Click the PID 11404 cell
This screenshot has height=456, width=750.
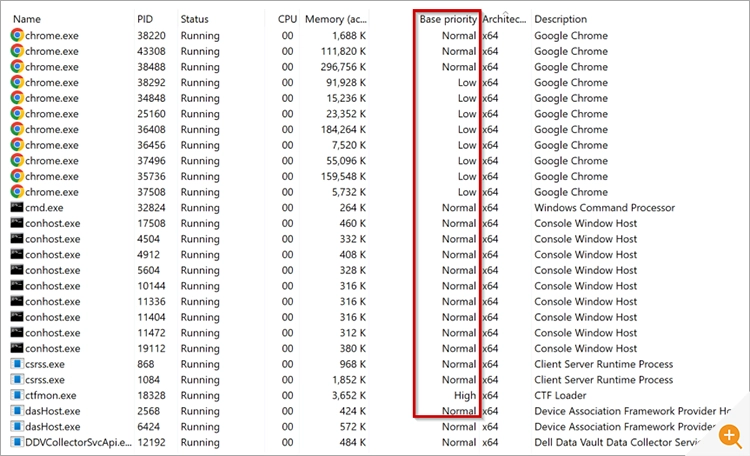[x=151, y=317]
